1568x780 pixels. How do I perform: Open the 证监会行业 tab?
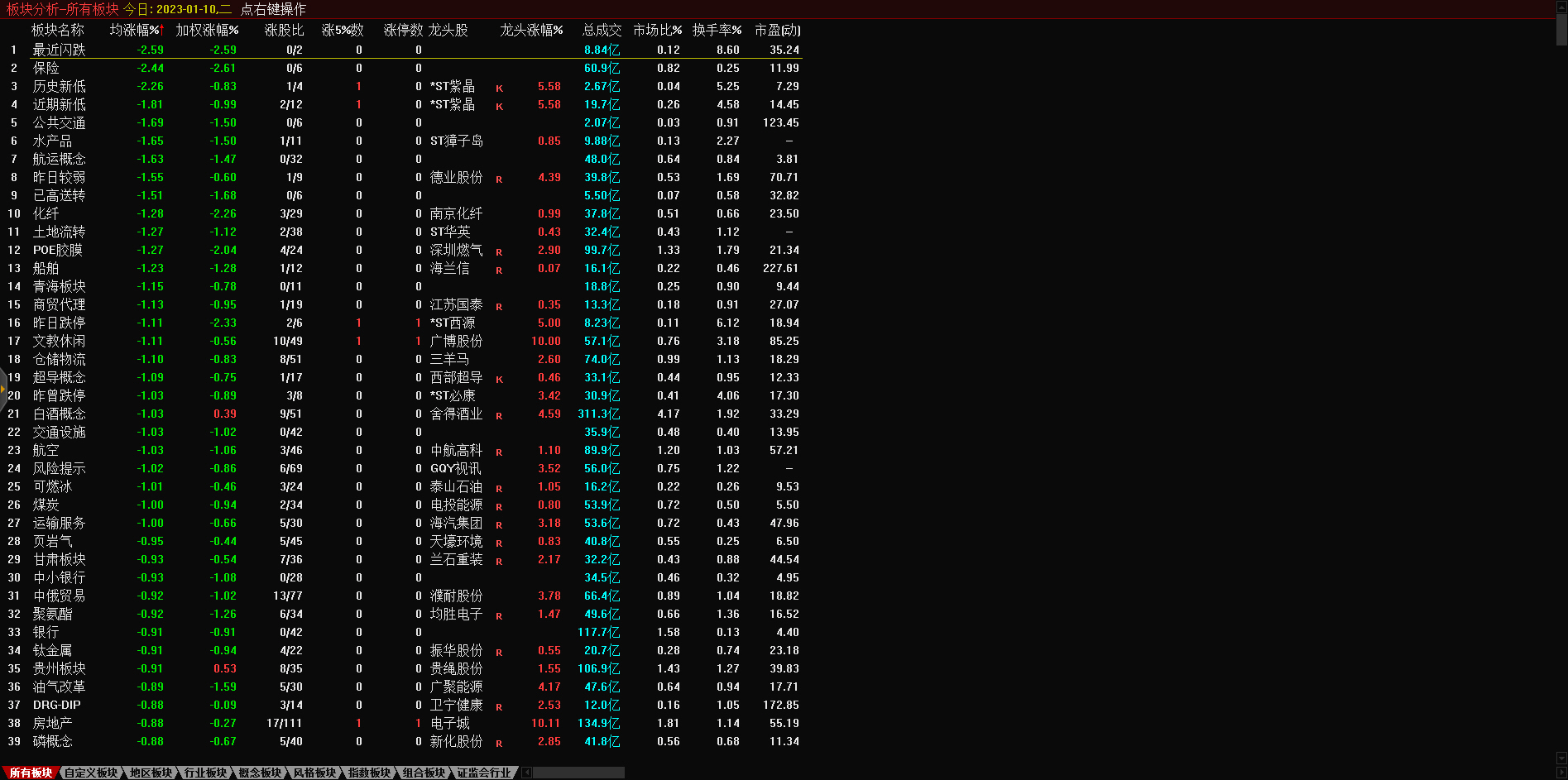pyautogui.click(x=484, y=773)
